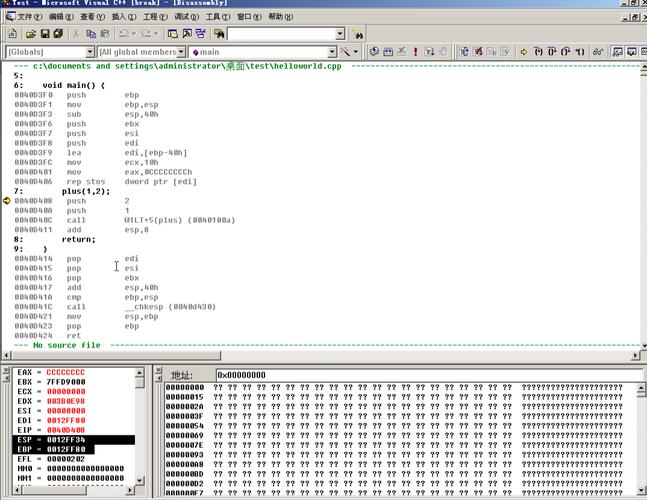Close the docked Memory pane
This screenshot has width=647, height=500.
tap(158, 370)
